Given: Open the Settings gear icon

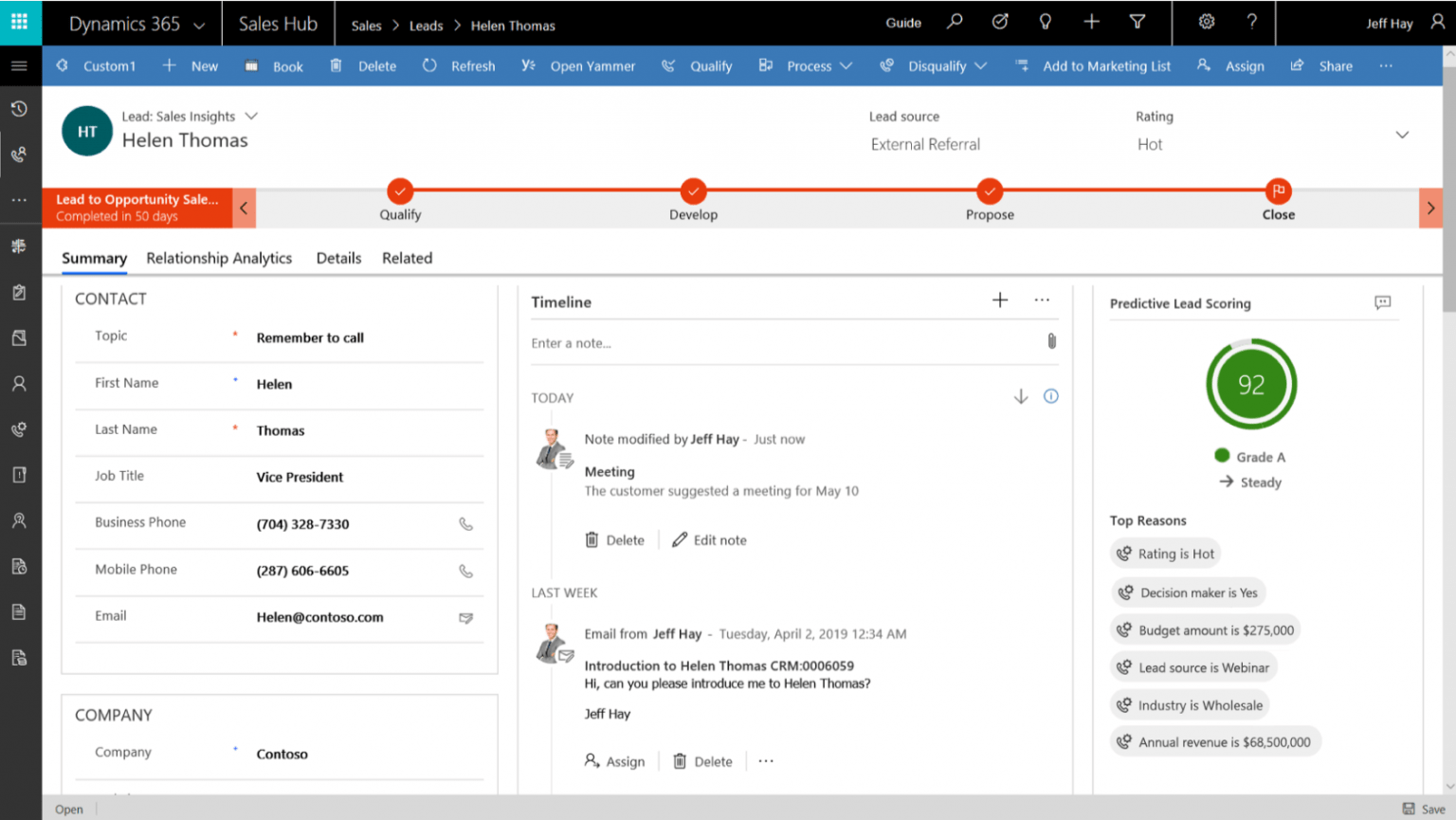Looking at the screenshot, I should [1206, 22].
